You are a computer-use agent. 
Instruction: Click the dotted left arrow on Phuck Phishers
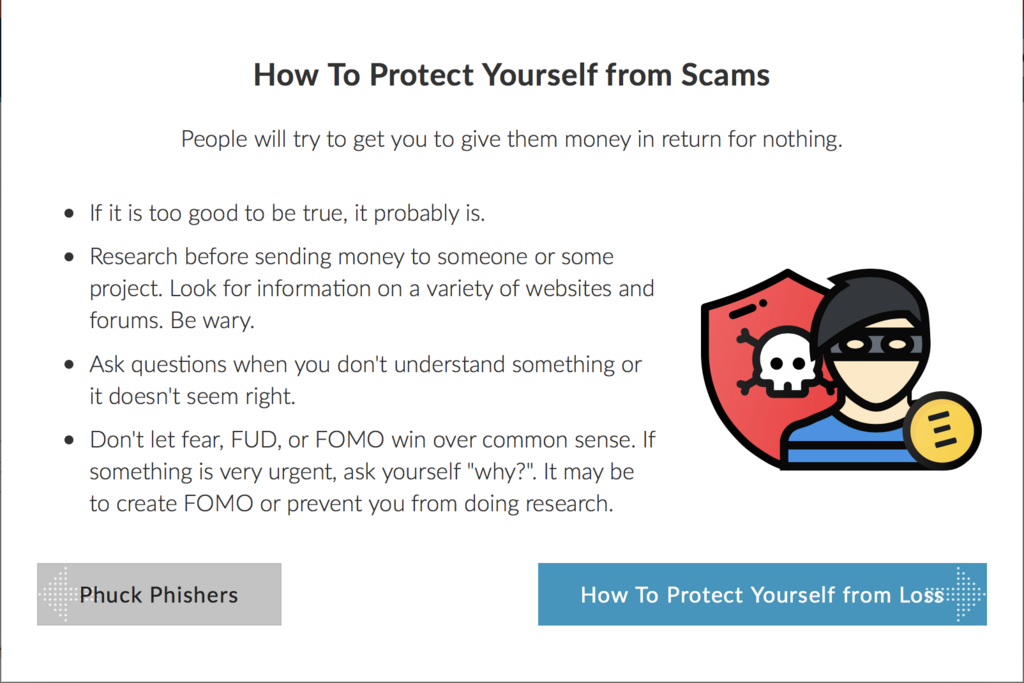pos(55,594)
